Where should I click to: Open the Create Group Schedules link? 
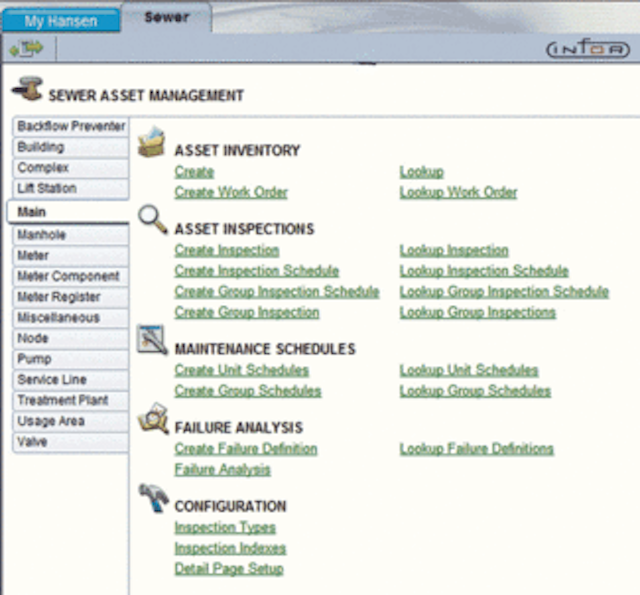248,391
